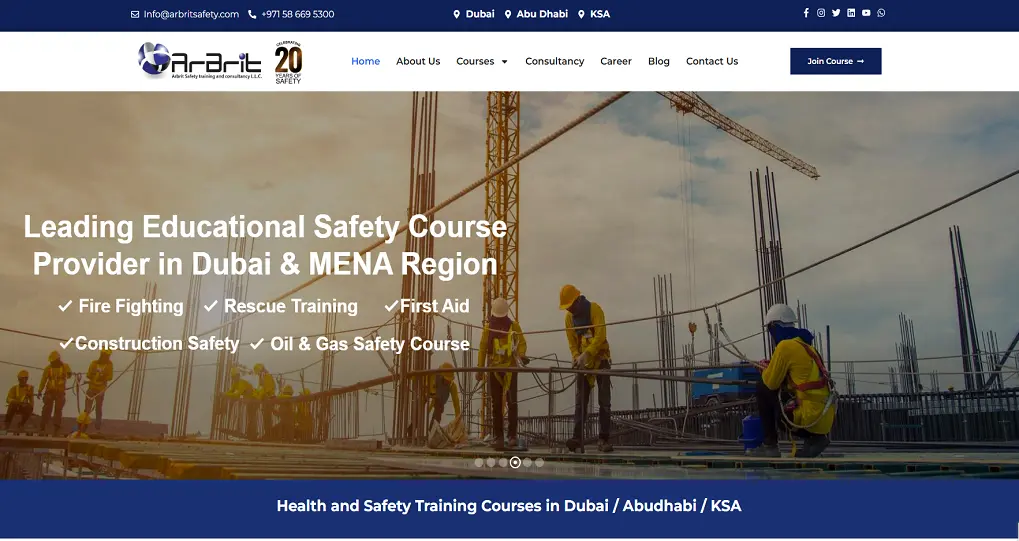The image size is (1019, 541).
Task: Click the WhatsApp icon in the top bar
Action: pos(881,13)
